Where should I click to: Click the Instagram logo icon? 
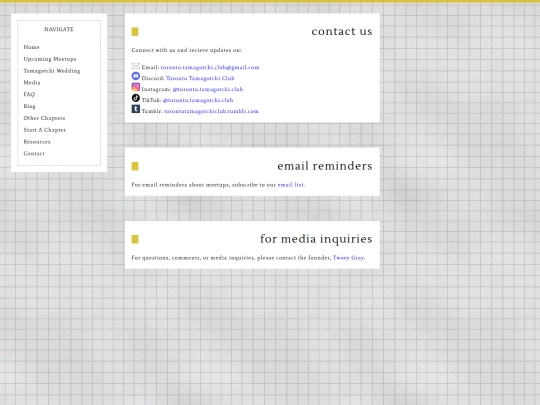[x=136, y=87]
